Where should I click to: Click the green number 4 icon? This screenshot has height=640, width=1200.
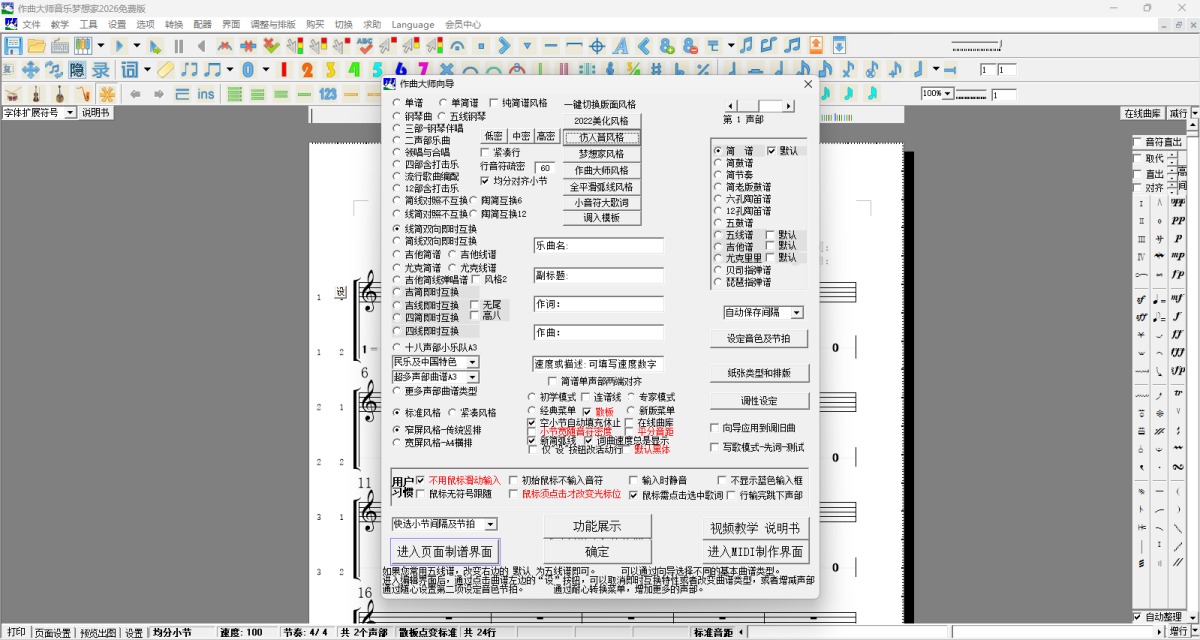[354, 70]
